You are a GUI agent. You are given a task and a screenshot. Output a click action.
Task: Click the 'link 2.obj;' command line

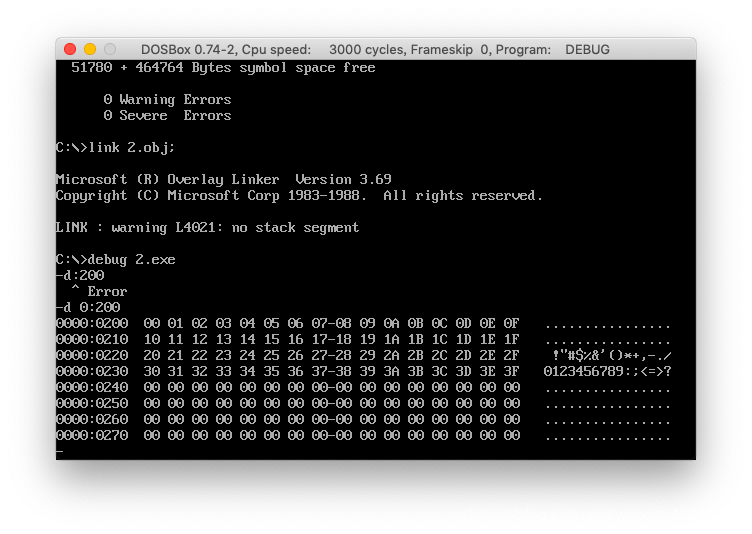tap(116, 147)
